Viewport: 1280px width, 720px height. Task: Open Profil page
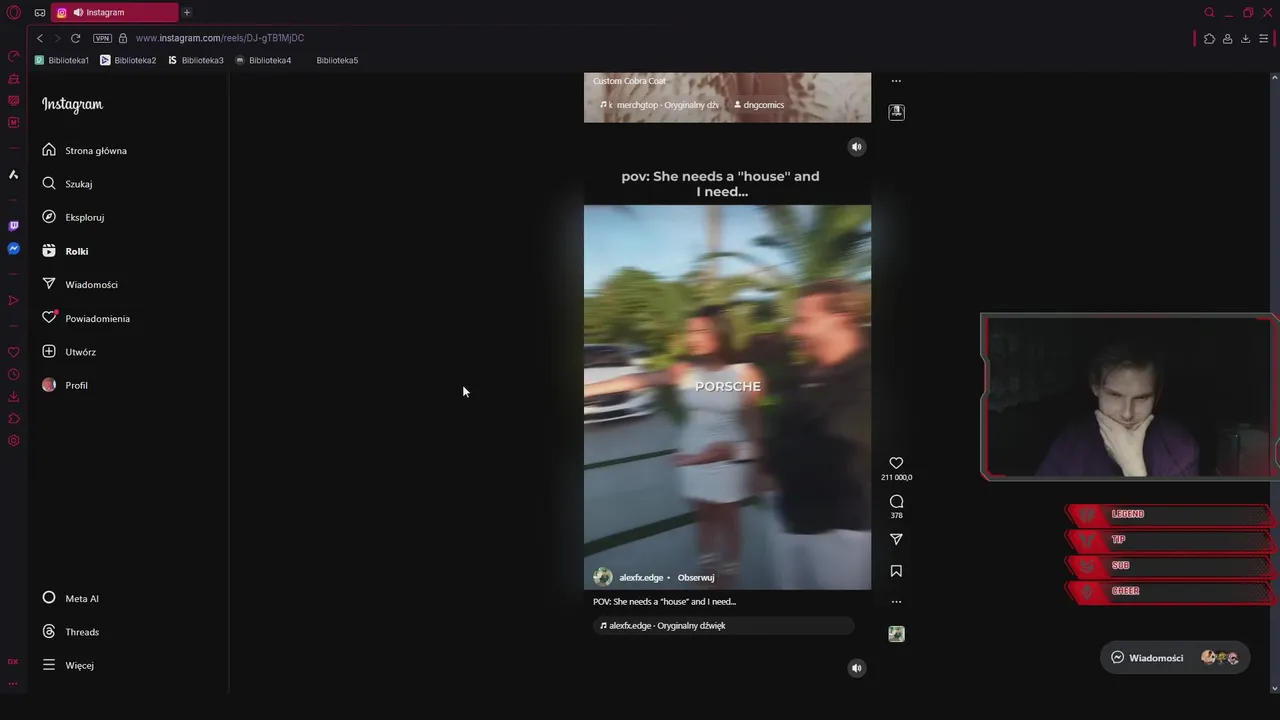pos(65,385)
